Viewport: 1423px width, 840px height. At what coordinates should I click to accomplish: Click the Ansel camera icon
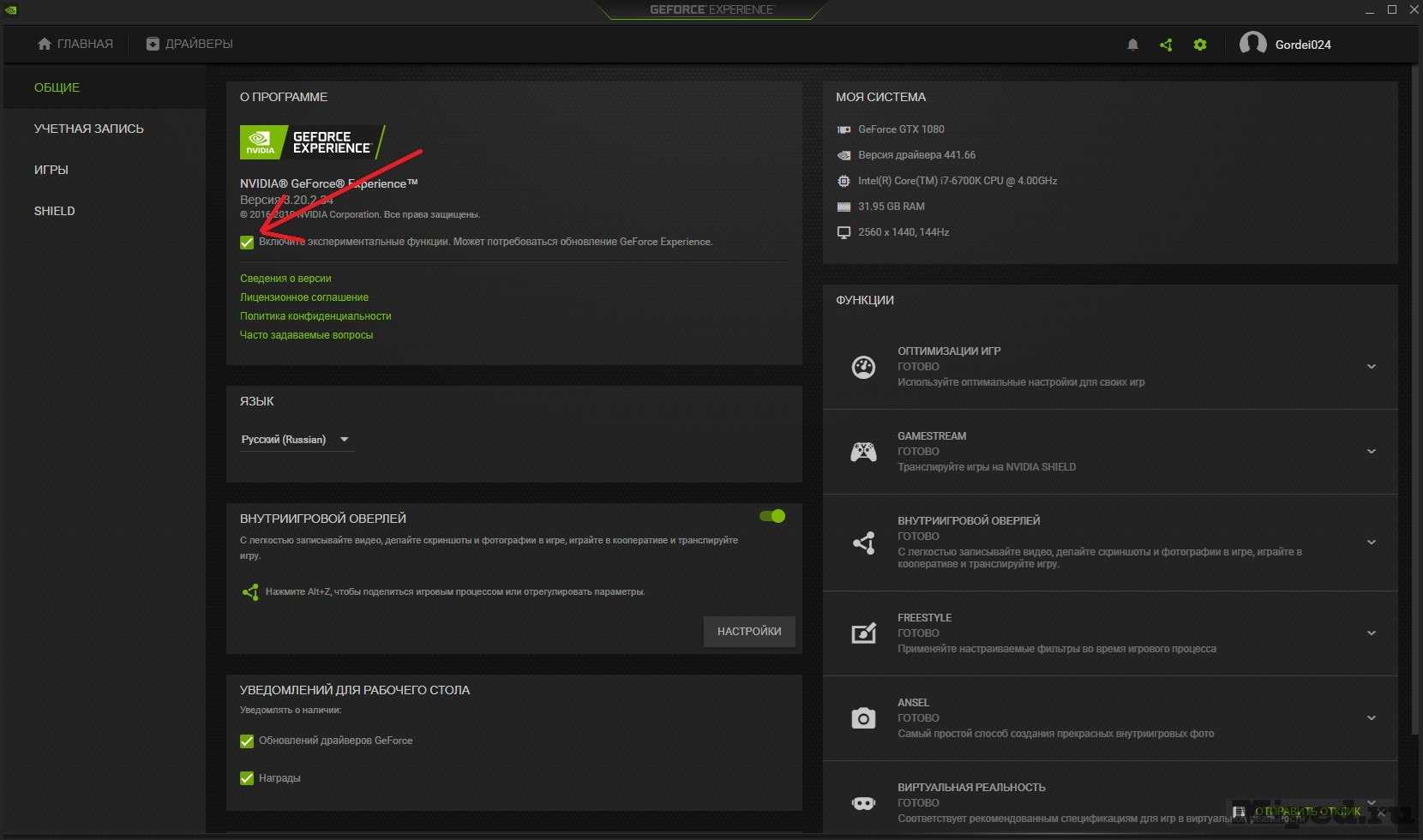pos(863,718)
